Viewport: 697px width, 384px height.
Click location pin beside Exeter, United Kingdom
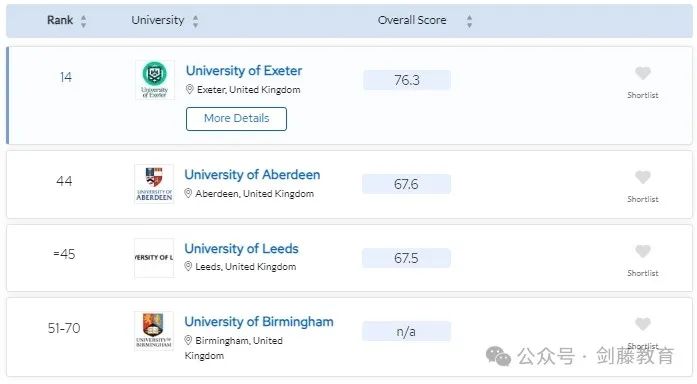189,89
